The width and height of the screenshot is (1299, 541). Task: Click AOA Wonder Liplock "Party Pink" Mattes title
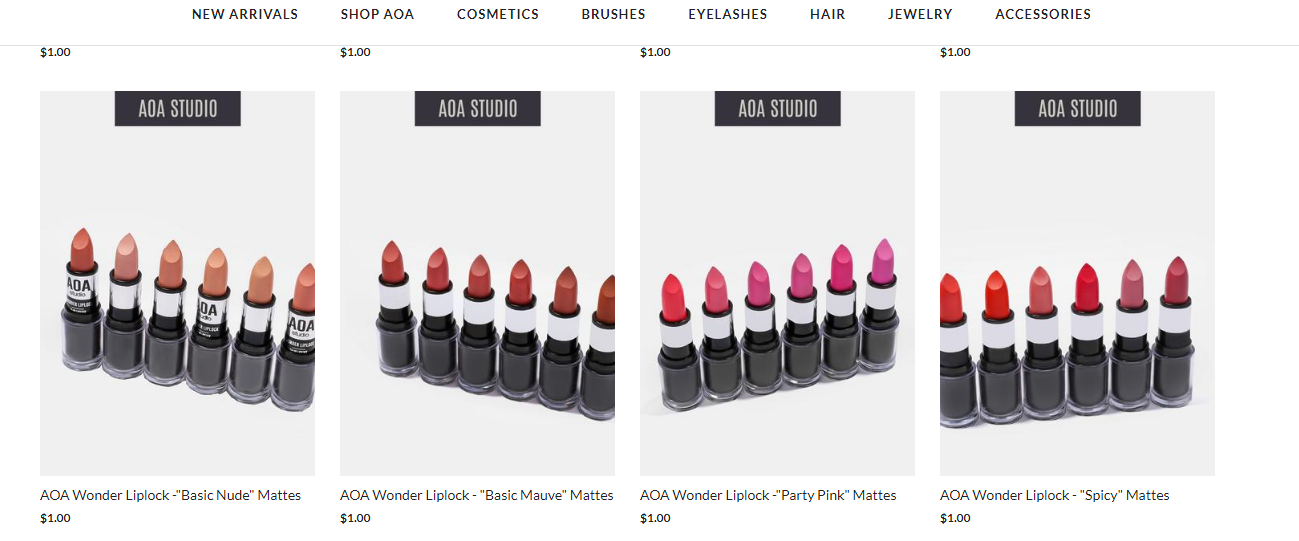[768, 495]
